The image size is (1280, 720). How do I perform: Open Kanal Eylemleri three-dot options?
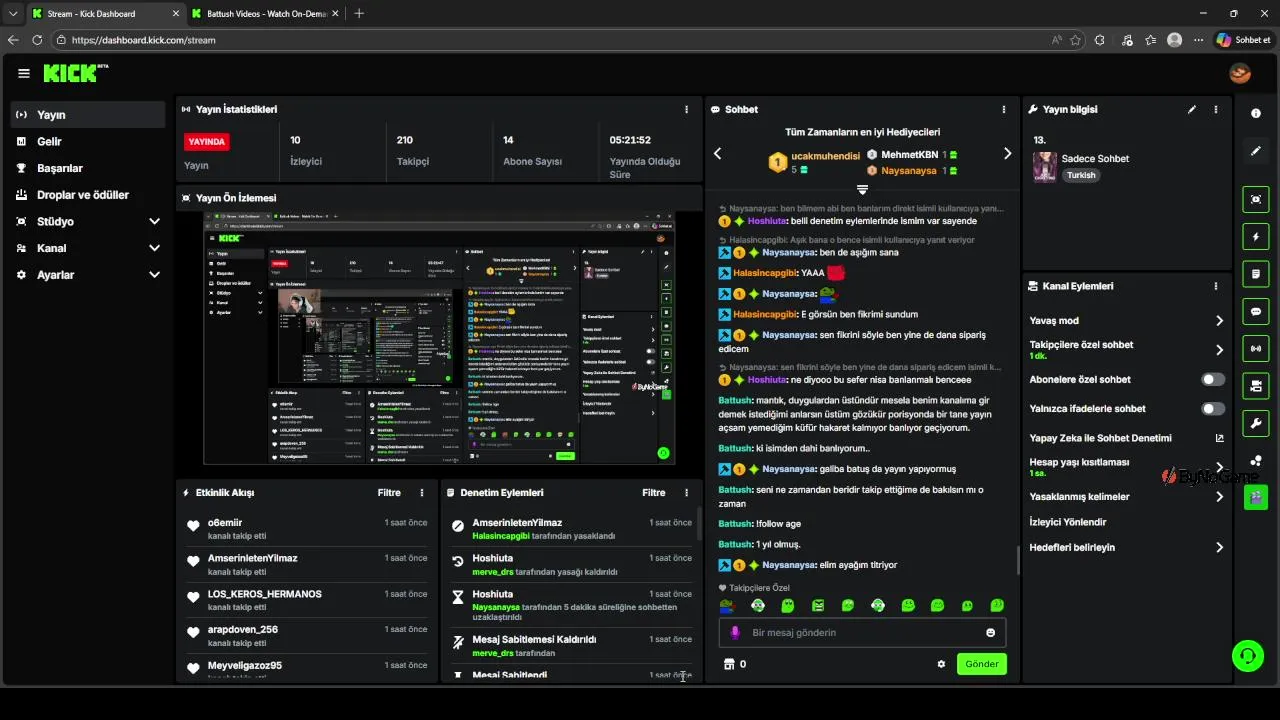click(1216, 286)
